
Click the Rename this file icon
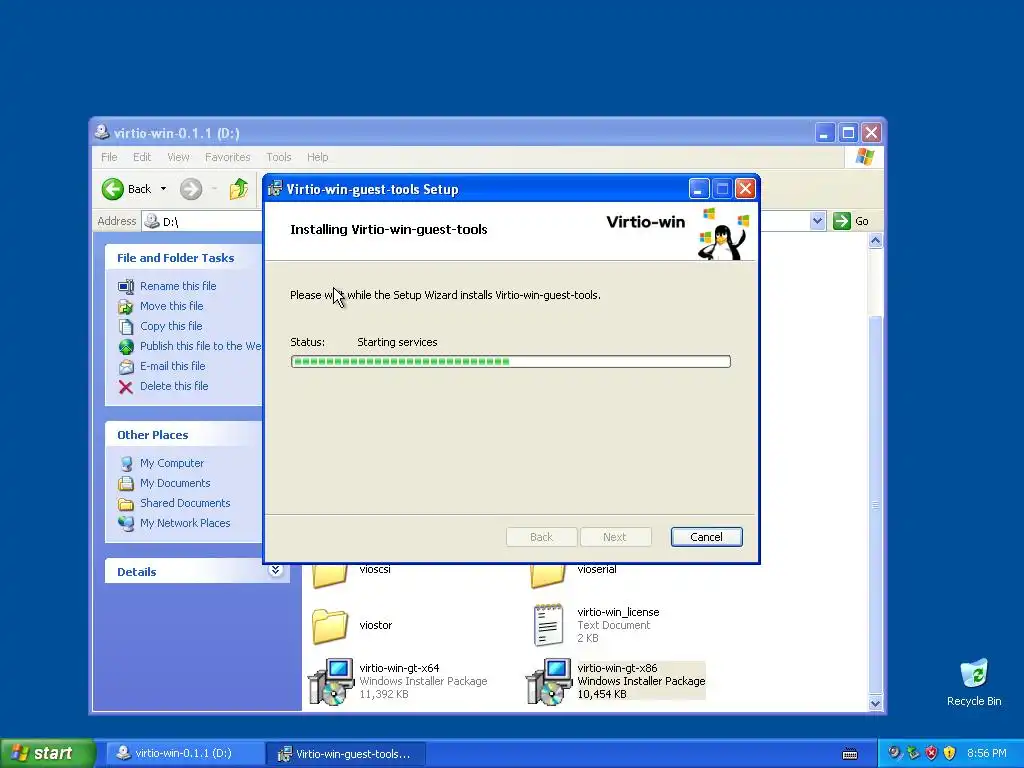point(126,286)
